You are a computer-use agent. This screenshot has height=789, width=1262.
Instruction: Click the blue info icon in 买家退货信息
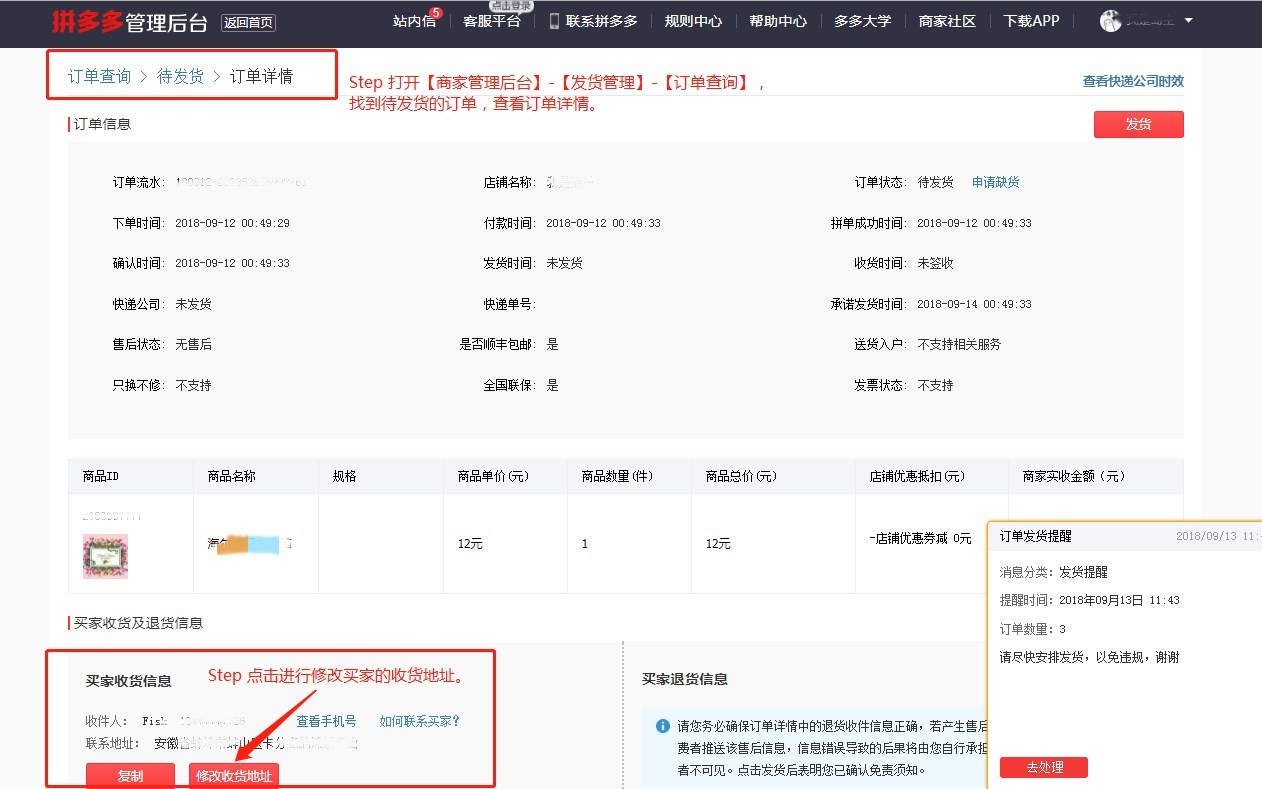click(x=662, y=727)
